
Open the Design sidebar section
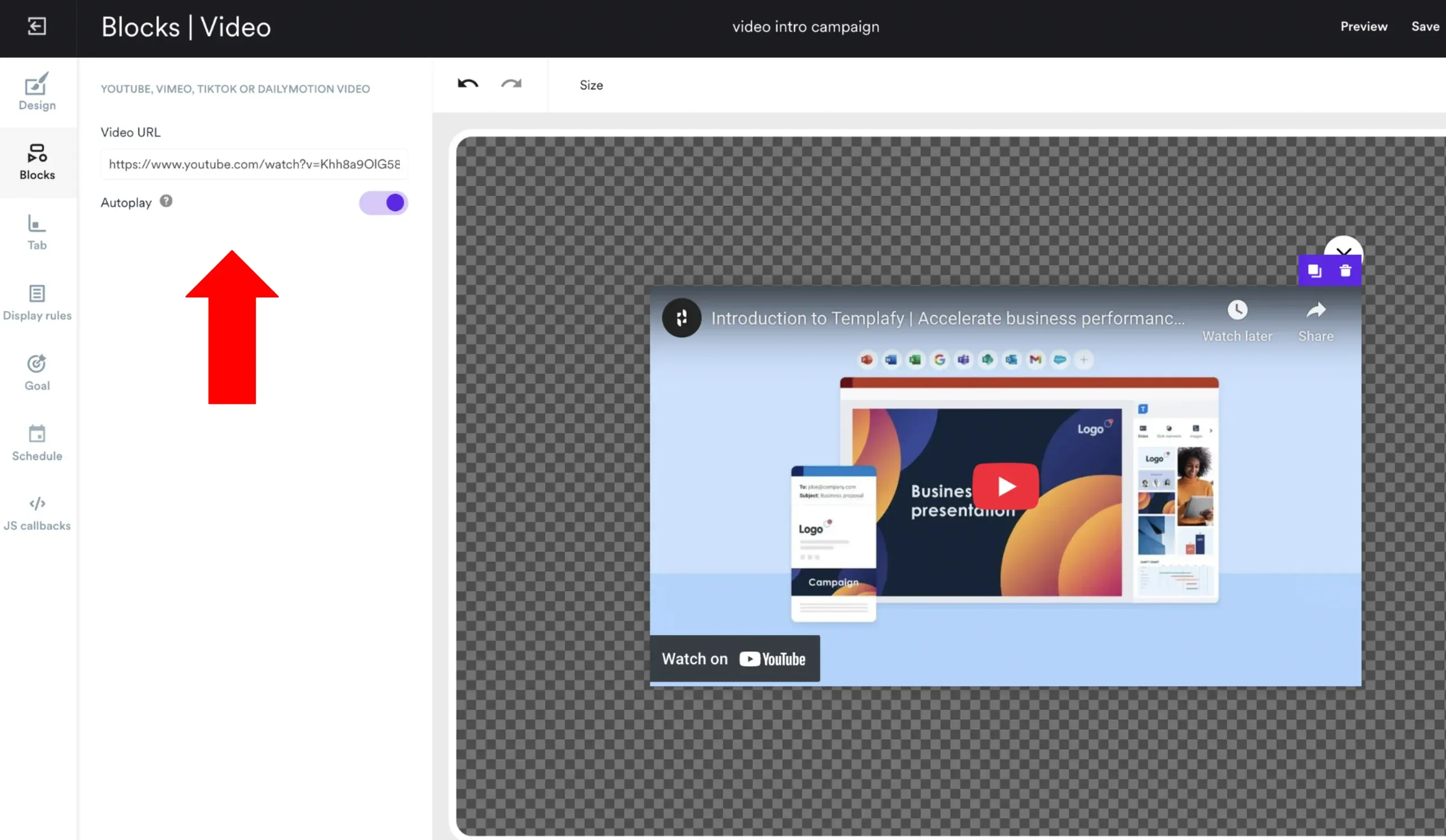pos(37,92)
